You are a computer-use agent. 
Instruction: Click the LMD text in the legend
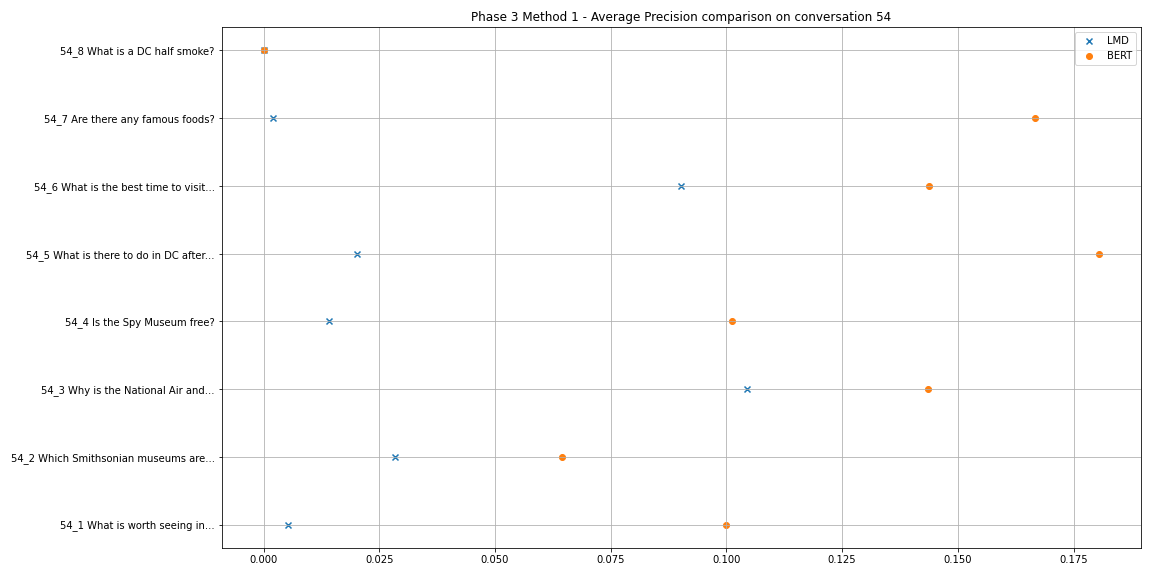click(1117, 41)
